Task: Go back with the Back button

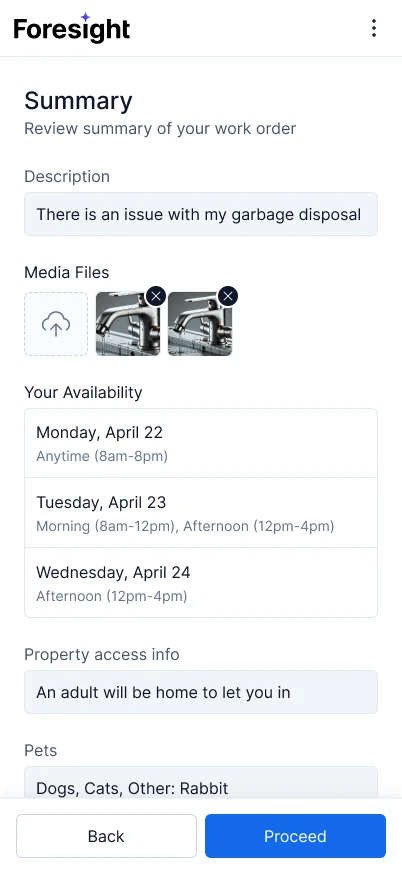Action: point(106,836)
